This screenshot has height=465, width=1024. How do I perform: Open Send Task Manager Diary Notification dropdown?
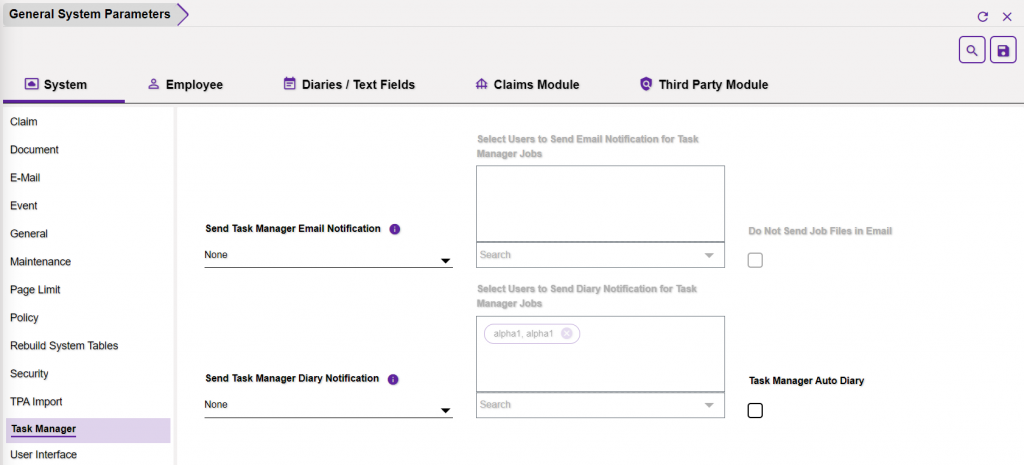point(328,406)
